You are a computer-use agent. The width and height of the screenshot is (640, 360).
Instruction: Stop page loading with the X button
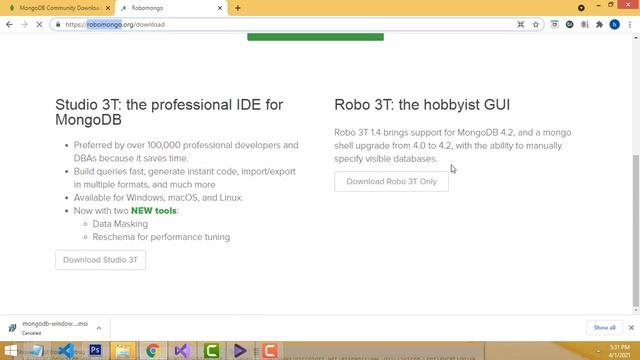pyautogui.click(x=39, y=24)
